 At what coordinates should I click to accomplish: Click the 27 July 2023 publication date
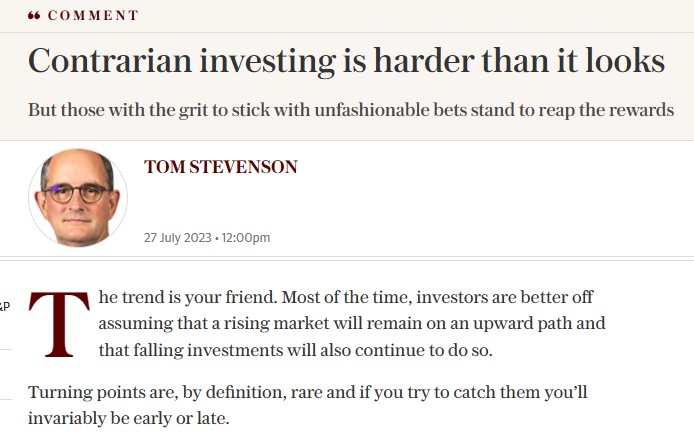177,238
